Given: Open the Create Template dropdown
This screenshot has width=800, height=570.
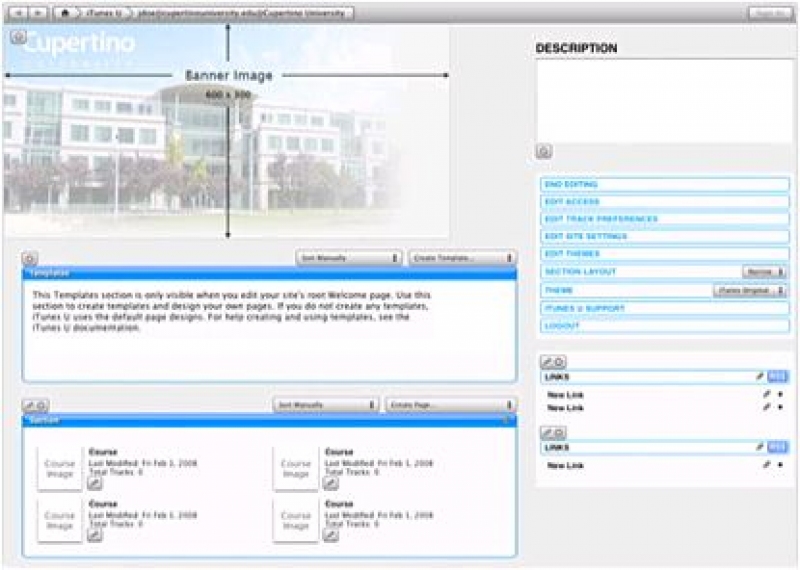Looking at the screenshot, I should (462, 258).
